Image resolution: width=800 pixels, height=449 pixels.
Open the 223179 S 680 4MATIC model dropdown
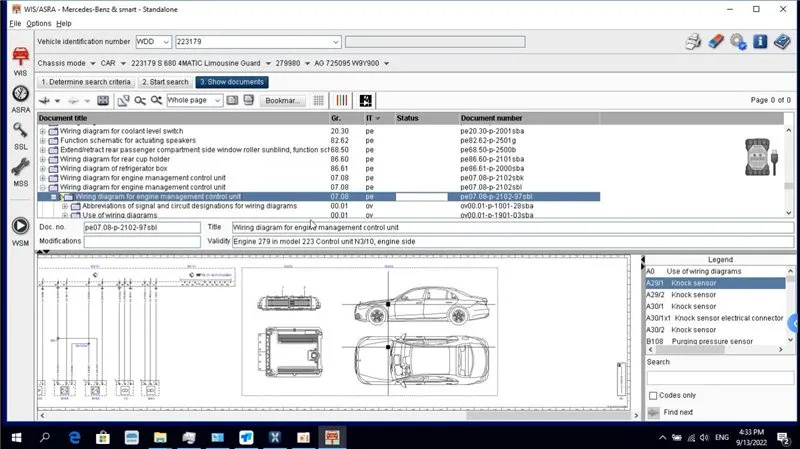268,63
